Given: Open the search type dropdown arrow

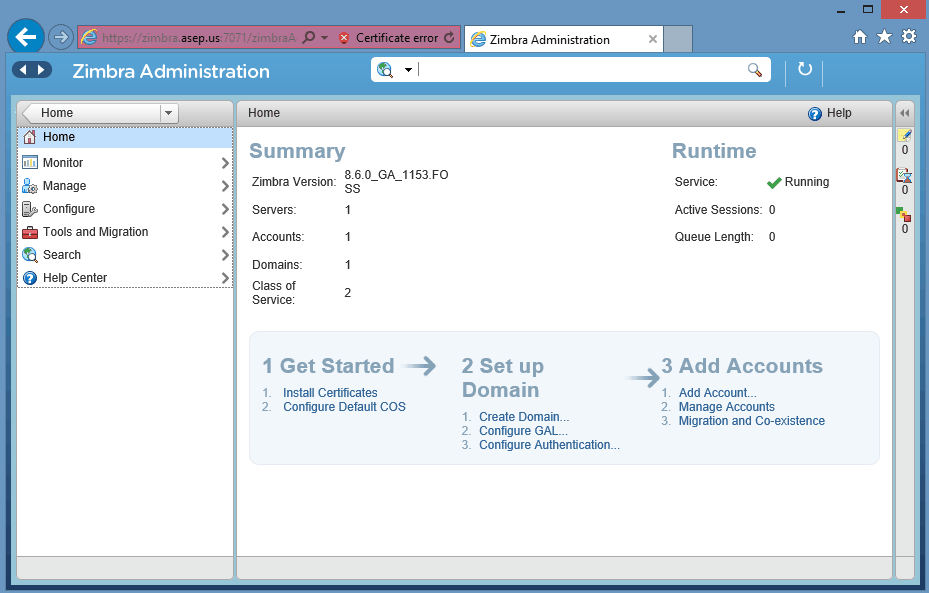Looking at the screenshot, I should [x=408, y=70].
